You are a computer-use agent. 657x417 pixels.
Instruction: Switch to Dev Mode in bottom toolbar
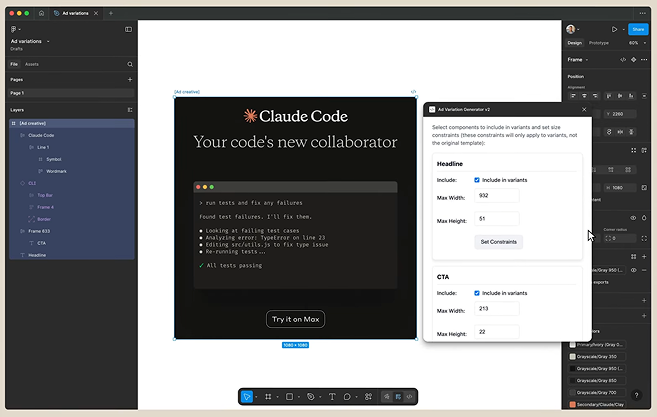(x=409, y=396)
